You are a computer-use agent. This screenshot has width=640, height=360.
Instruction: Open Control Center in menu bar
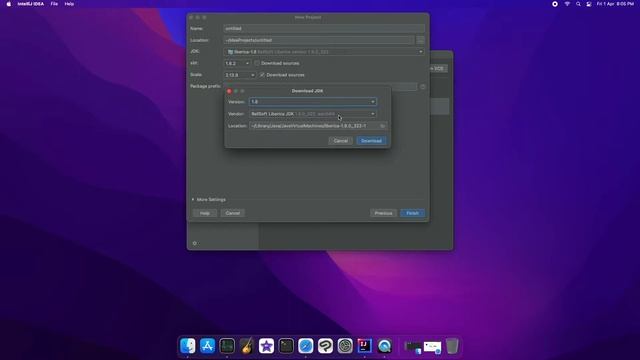click(589, 4)
